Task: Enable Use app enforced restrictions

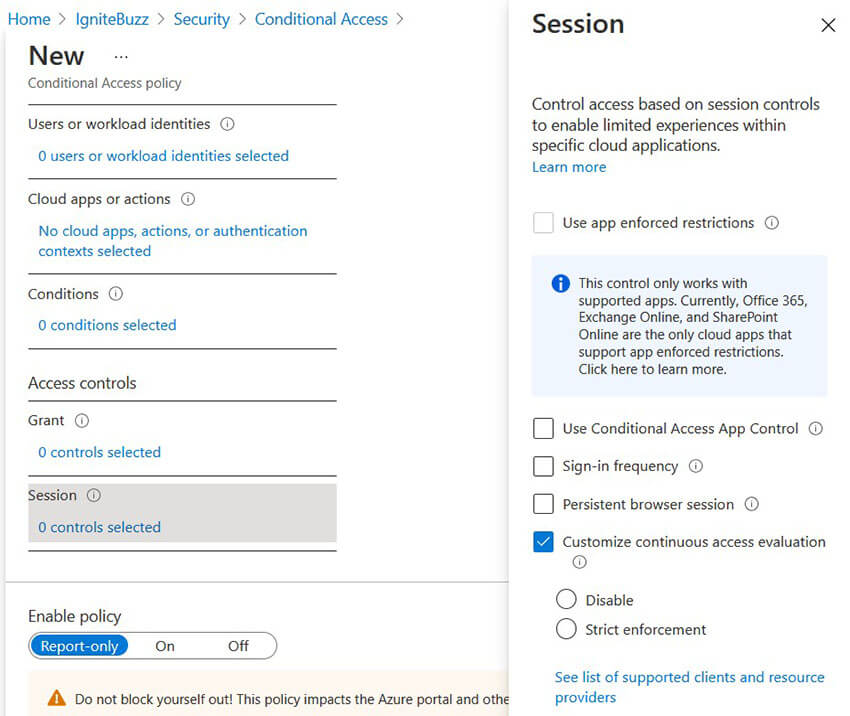Action: (543, 223)
